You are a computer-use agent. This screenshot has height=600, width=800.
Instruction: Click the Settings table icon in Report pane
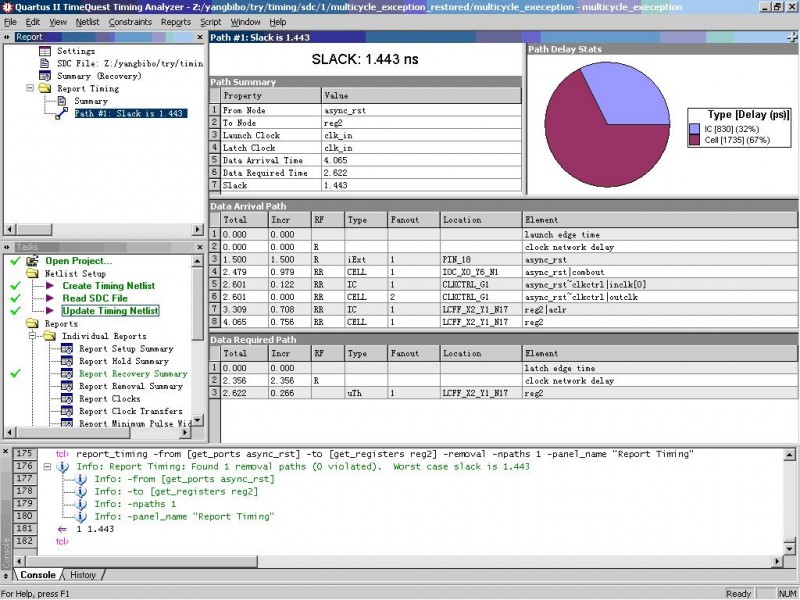[45, 51]
